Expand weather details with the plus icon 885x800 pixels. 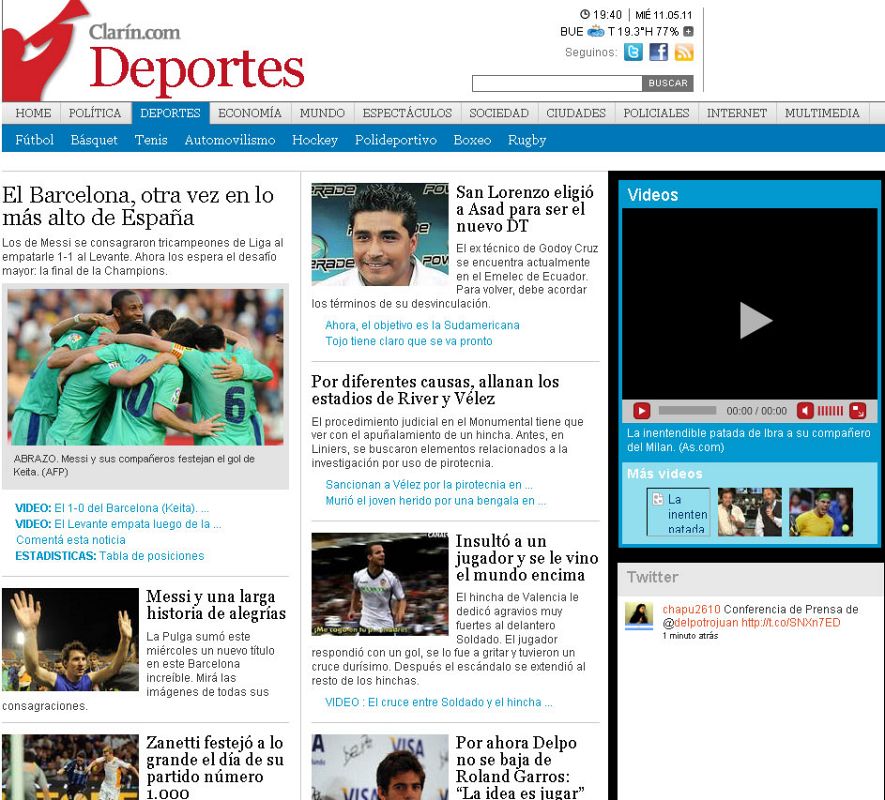(x=688, y=31)
